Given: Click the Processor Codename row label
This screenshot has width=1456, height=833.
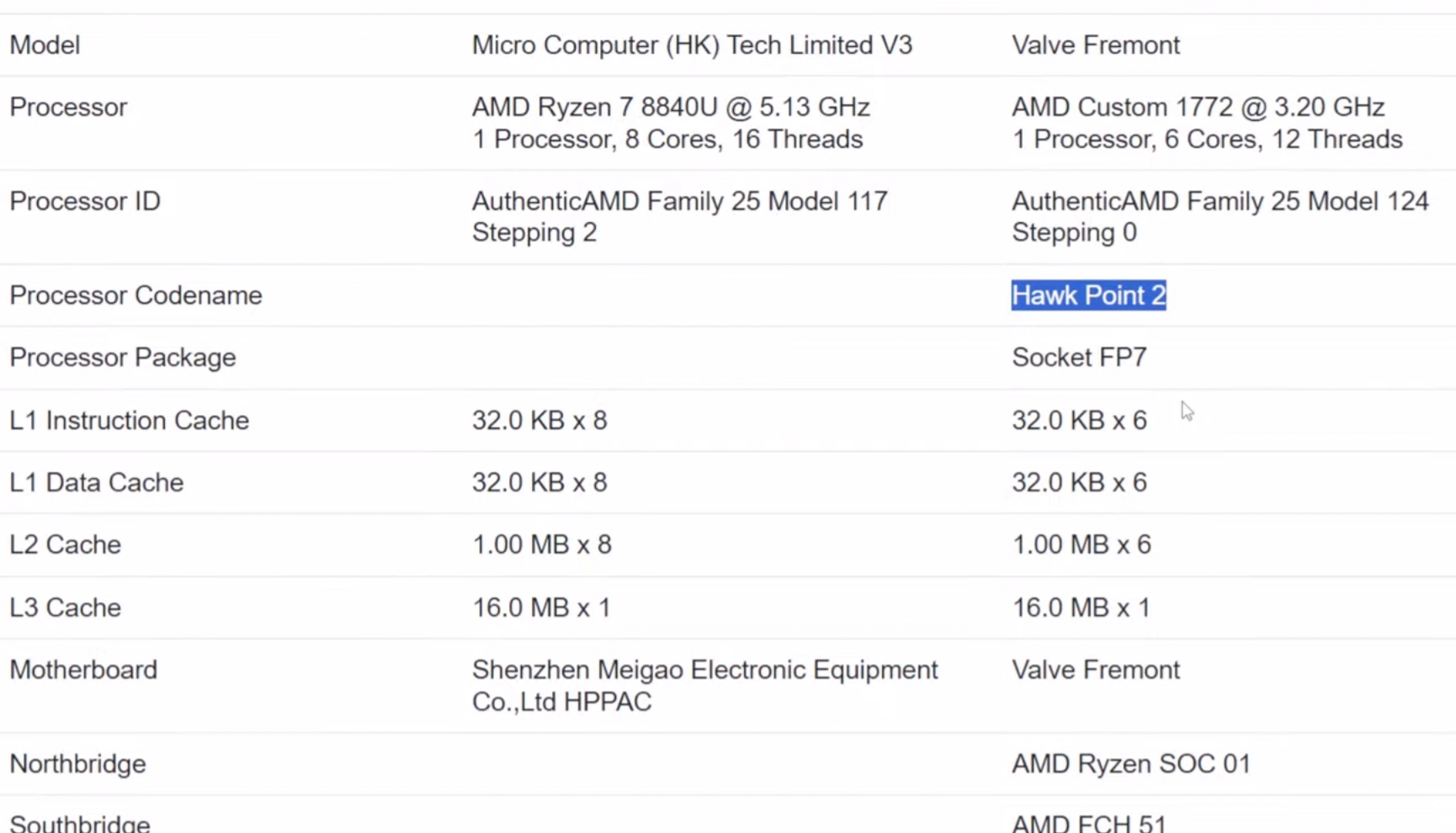Looking at the screenshot, I should click(136, 295).
